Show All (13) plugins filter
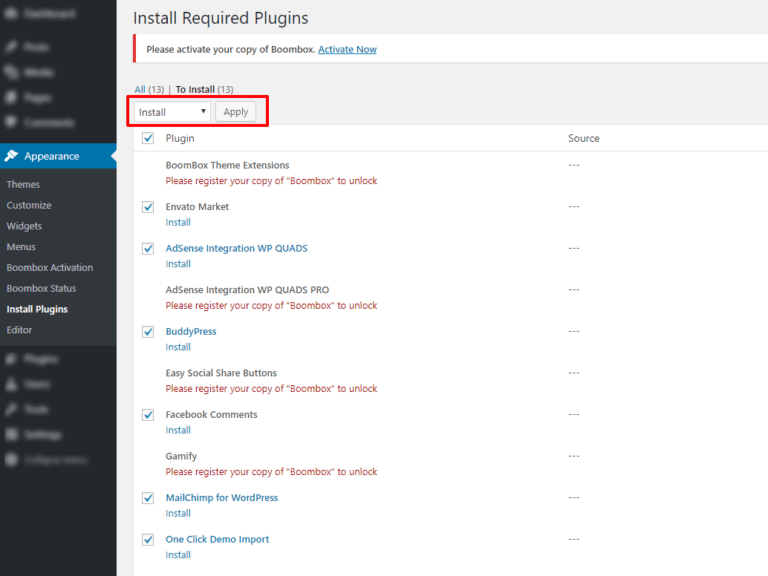 tap(149, 90)
